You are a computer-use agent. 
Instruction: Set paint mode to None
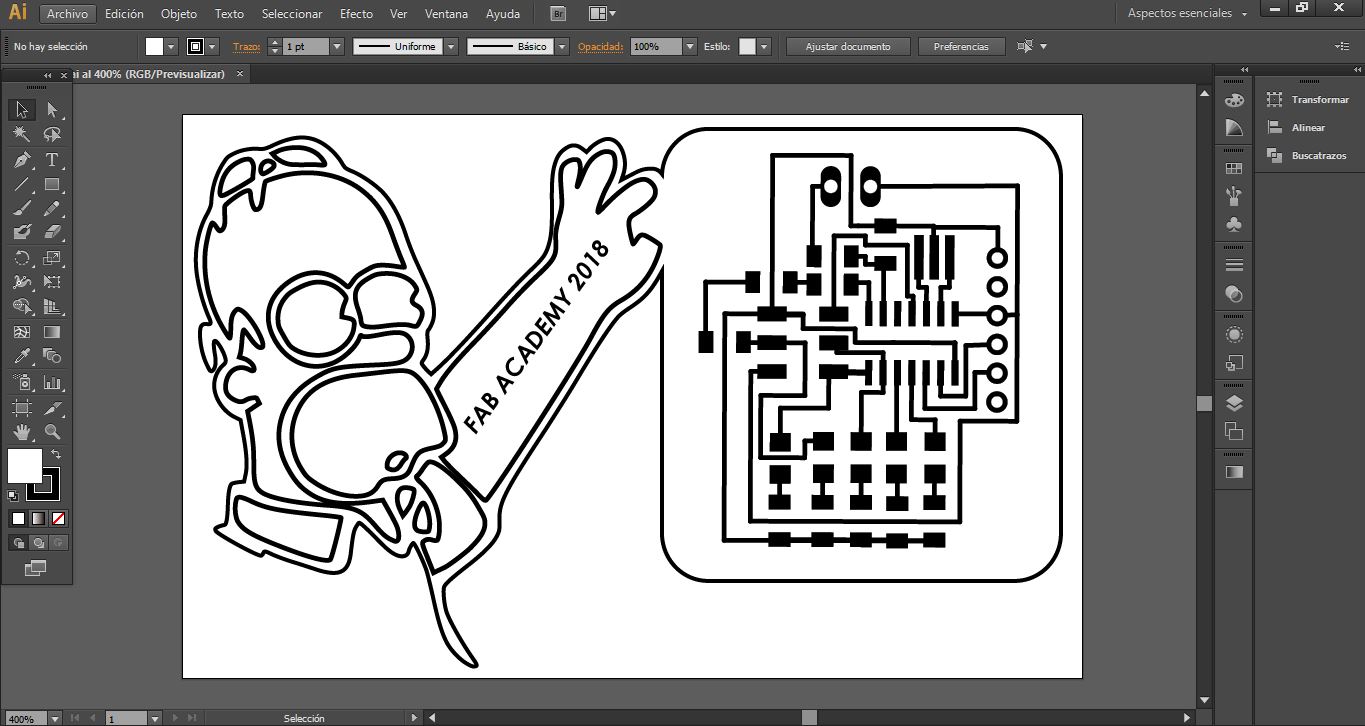click(x=58, y=518)
